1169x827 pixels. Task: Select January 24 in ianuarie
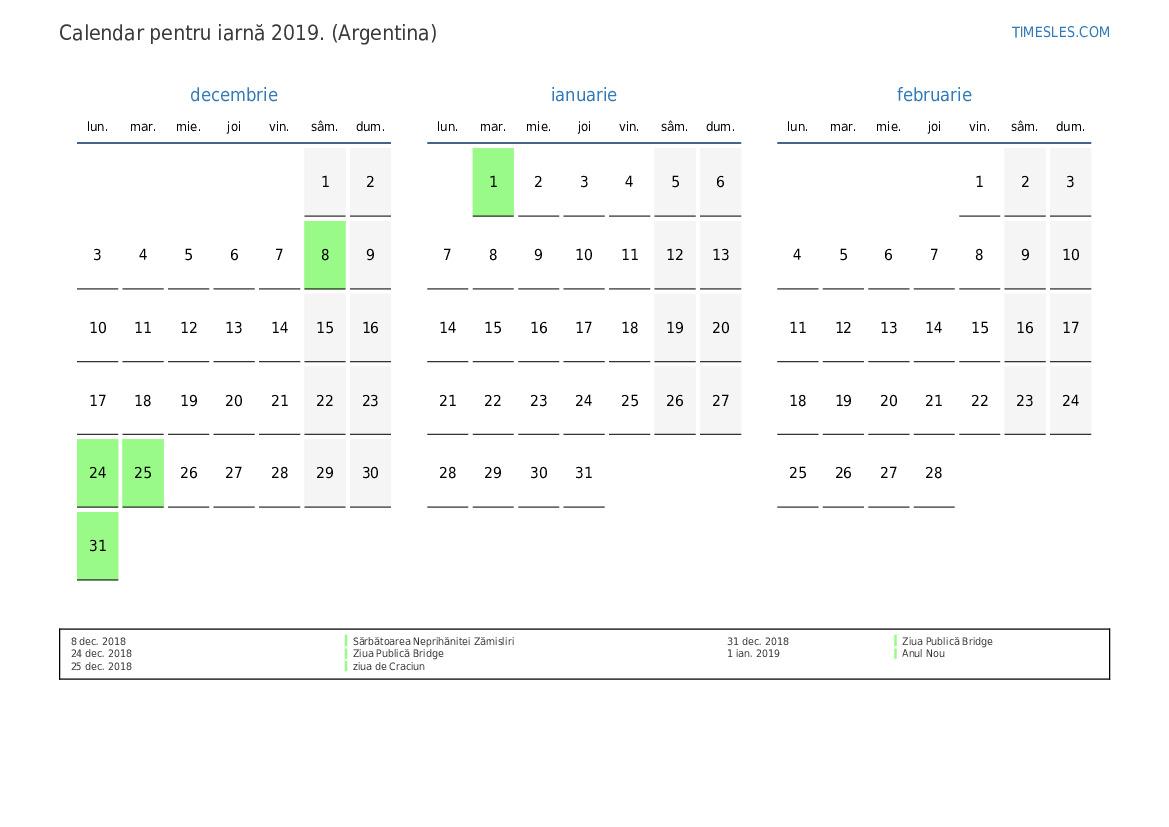point(584,401)
